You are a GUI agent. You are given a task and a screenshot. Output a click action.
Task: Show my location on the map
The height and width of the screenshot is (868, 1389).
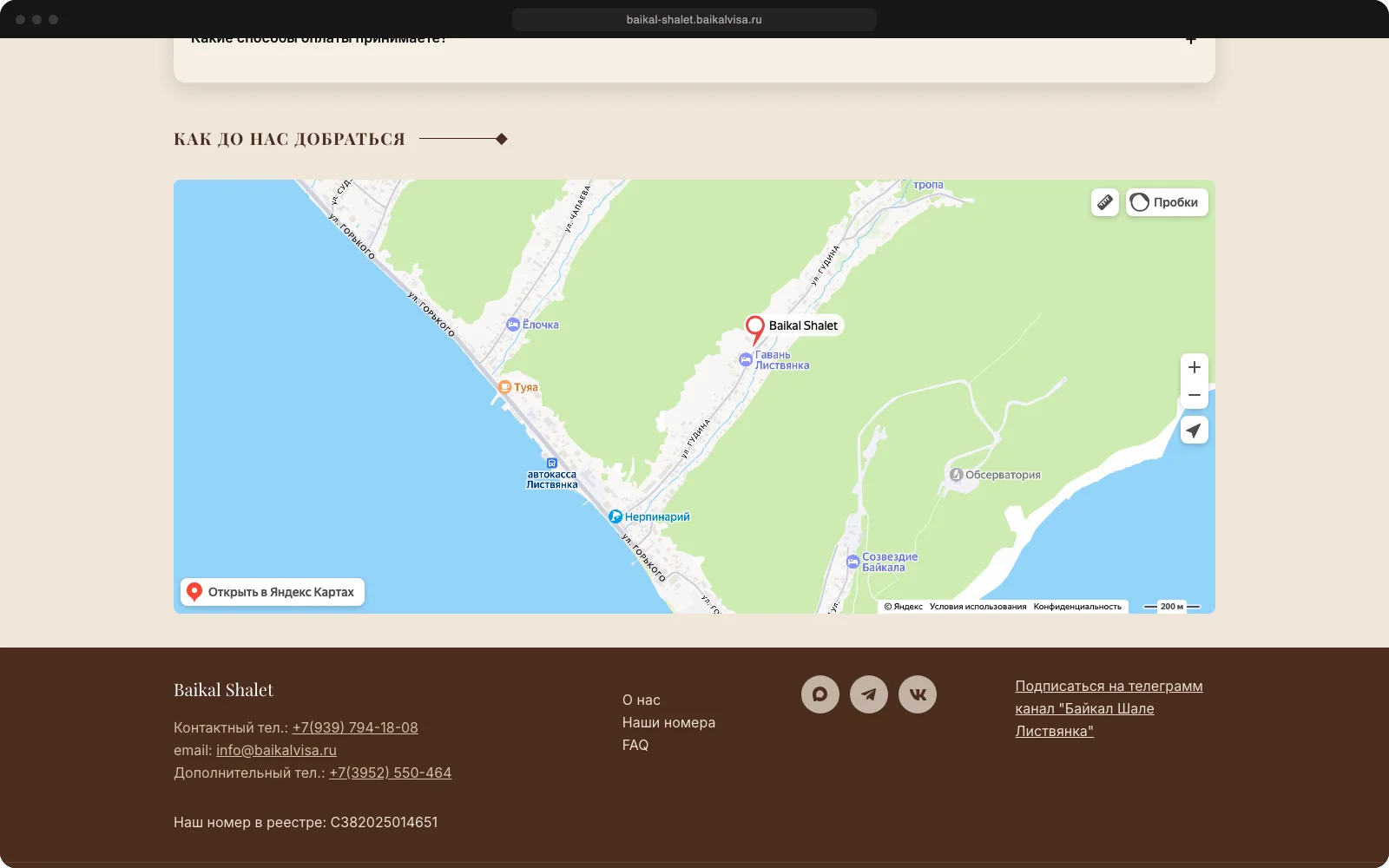point(1195,430)
